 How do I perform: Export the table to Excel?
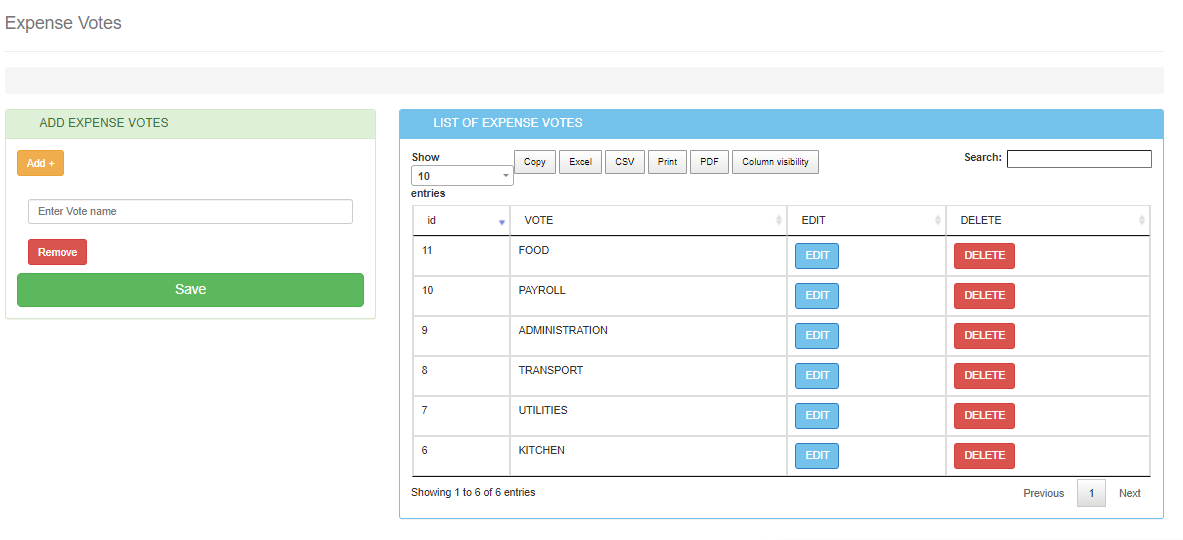click(580, 162)
